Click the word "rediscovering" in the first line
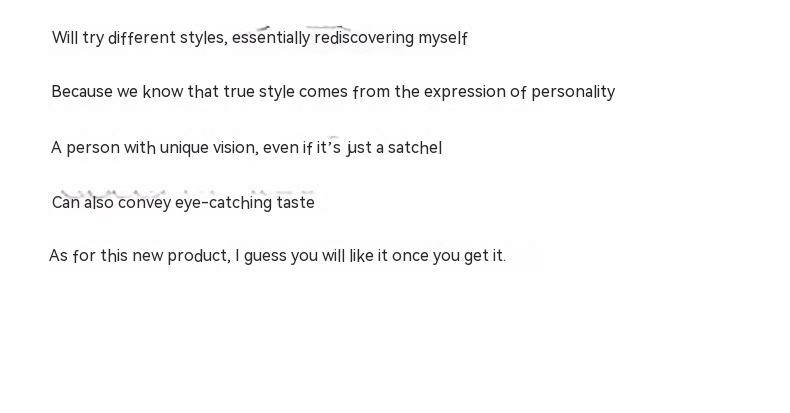This screenshot has width=790, height=413. pos(364,39)
